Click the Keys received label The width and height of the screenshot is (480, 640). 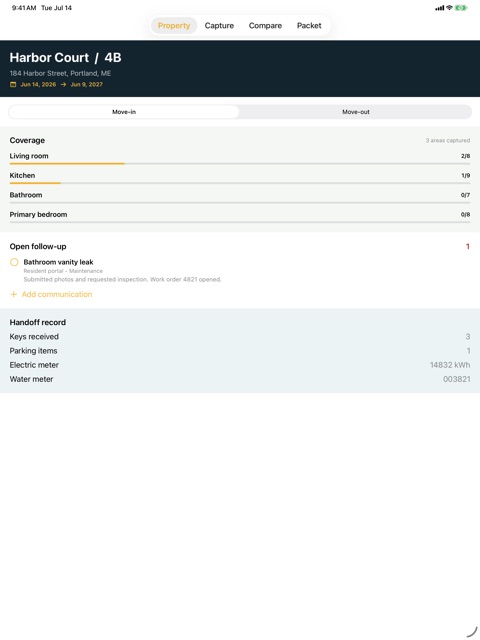click(x=34, y=337)
